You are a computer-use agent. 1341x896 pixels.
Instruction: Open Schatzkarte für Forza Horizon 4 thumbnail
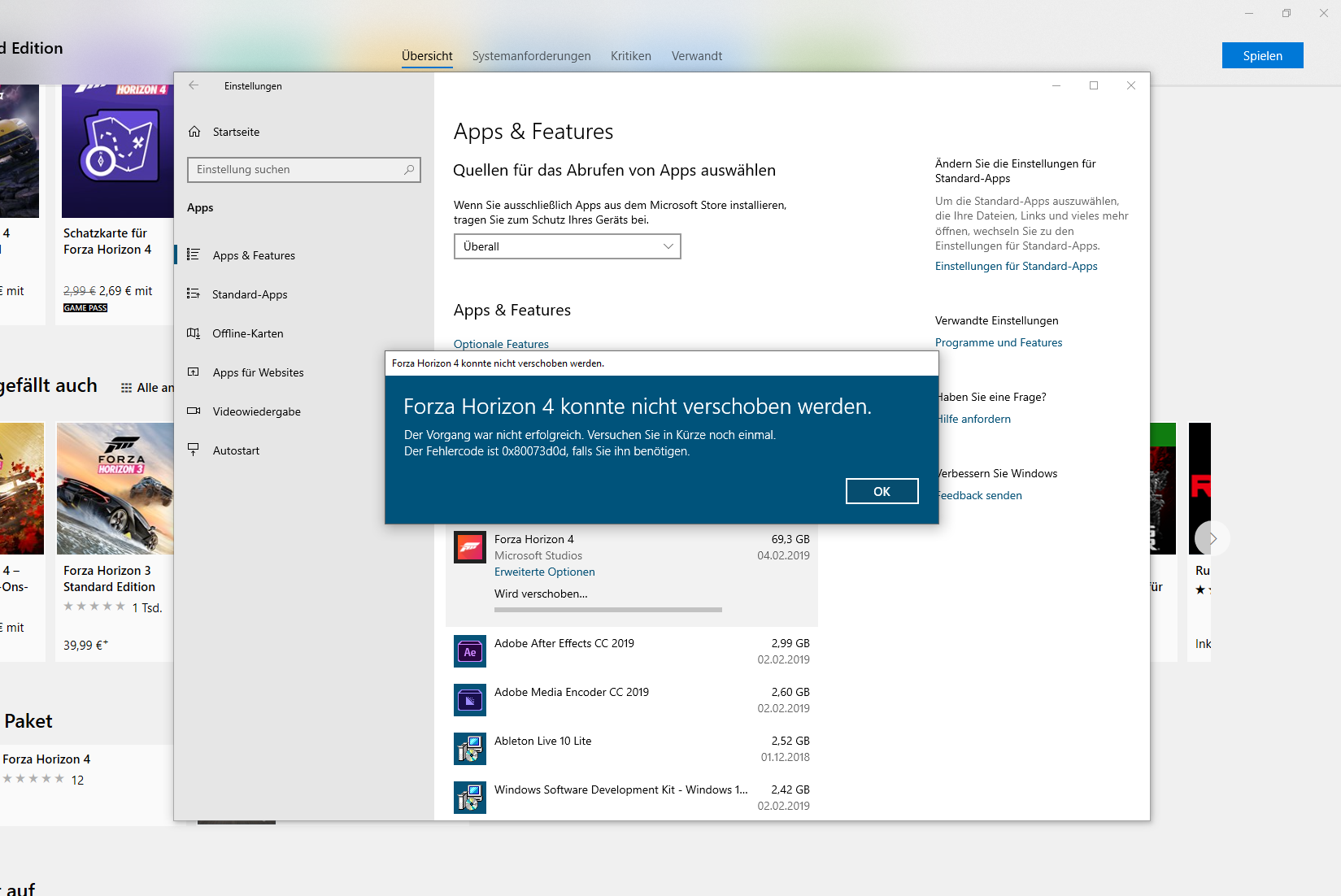pyautogui.click(x=117, y=151)
